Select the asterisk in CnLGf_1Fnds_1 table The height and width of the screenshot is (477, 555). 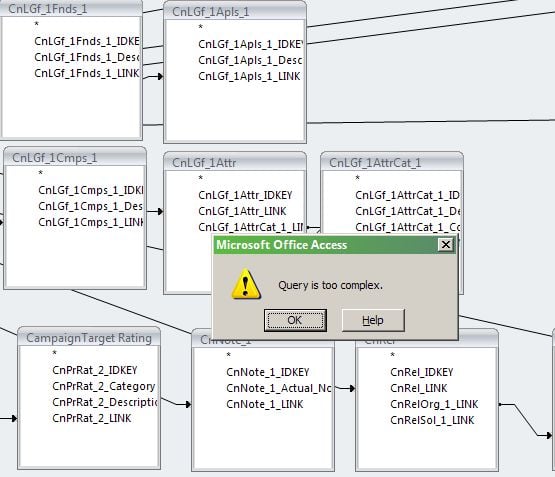[36, 24]
